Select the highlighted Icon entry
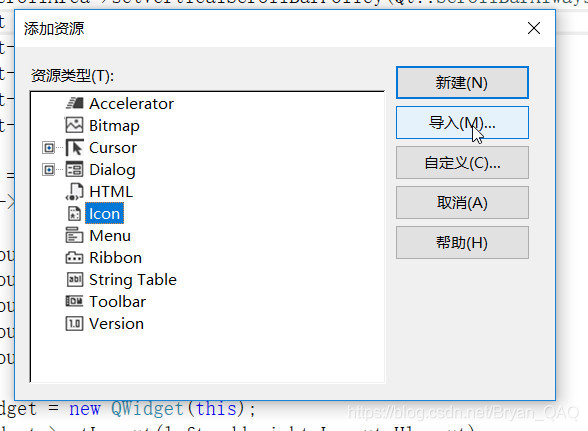Image resolution: width=588 pixels, height=431 pixels. (x=104, y=213)
